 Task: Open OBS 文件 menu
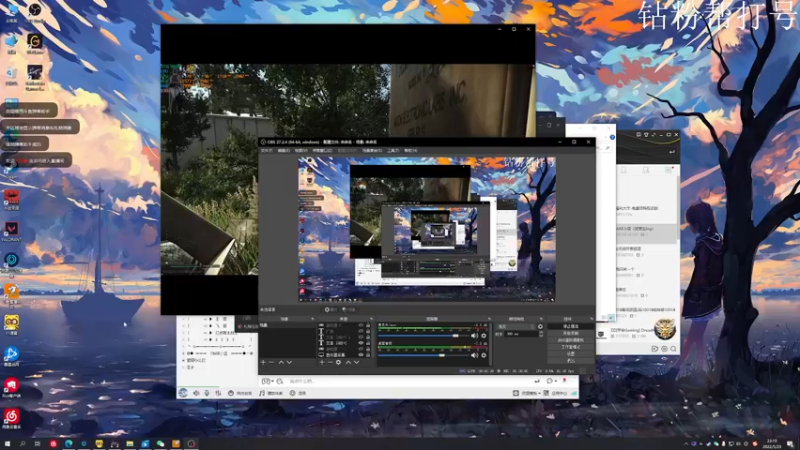tap(267, 151)
